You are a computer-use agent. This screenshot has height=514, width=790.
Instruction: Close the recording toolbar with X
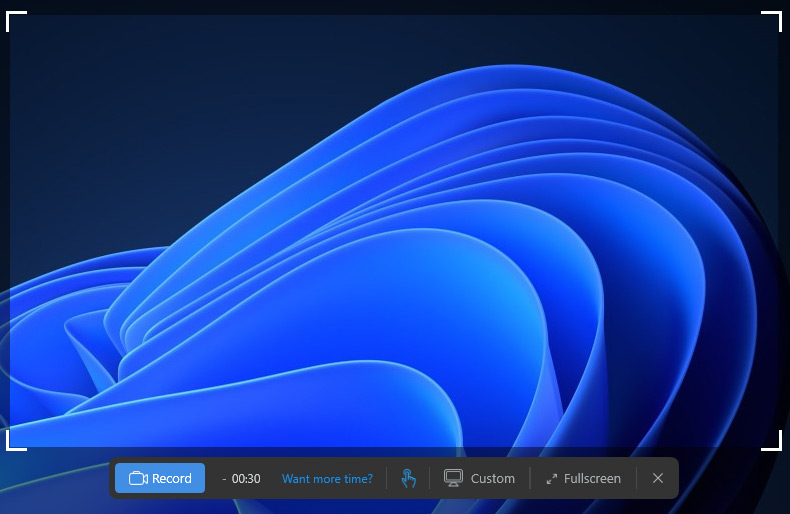(658, 478)
